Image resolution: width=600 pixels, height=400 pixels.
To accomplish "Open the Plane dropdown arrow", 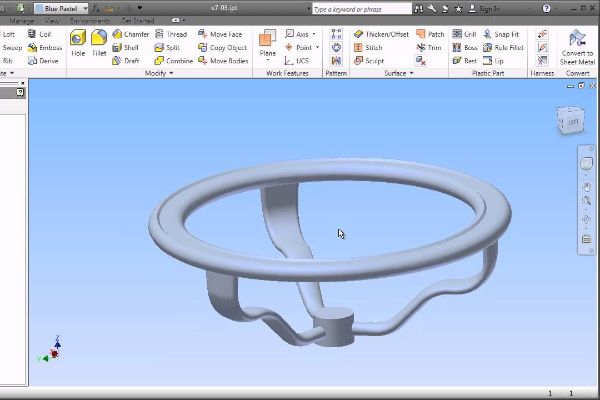I will pyautogui.click(x=267, y=60).
